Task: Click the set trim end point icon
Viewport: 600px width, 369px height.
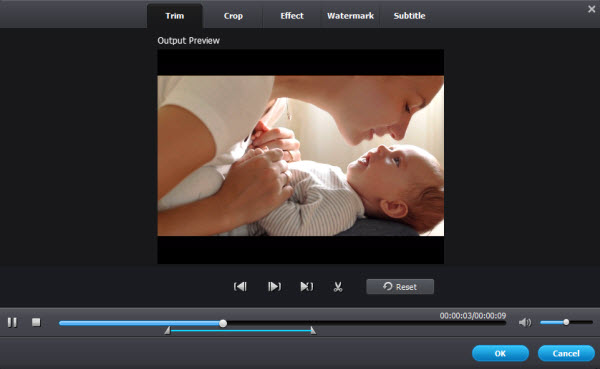Action: [274, 286]
